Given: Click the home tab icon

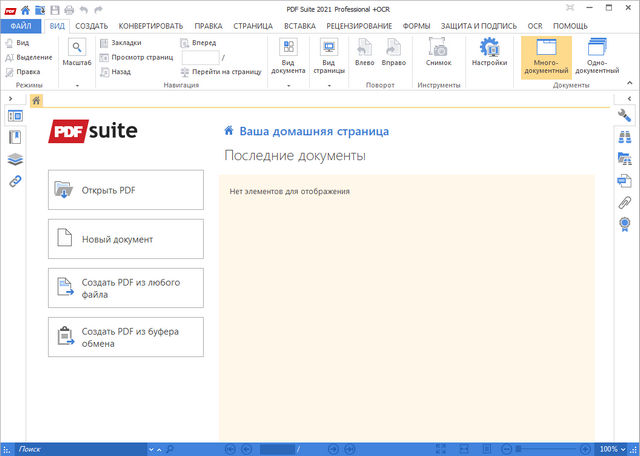Looking at the screenshot, I should pos(37,100).
